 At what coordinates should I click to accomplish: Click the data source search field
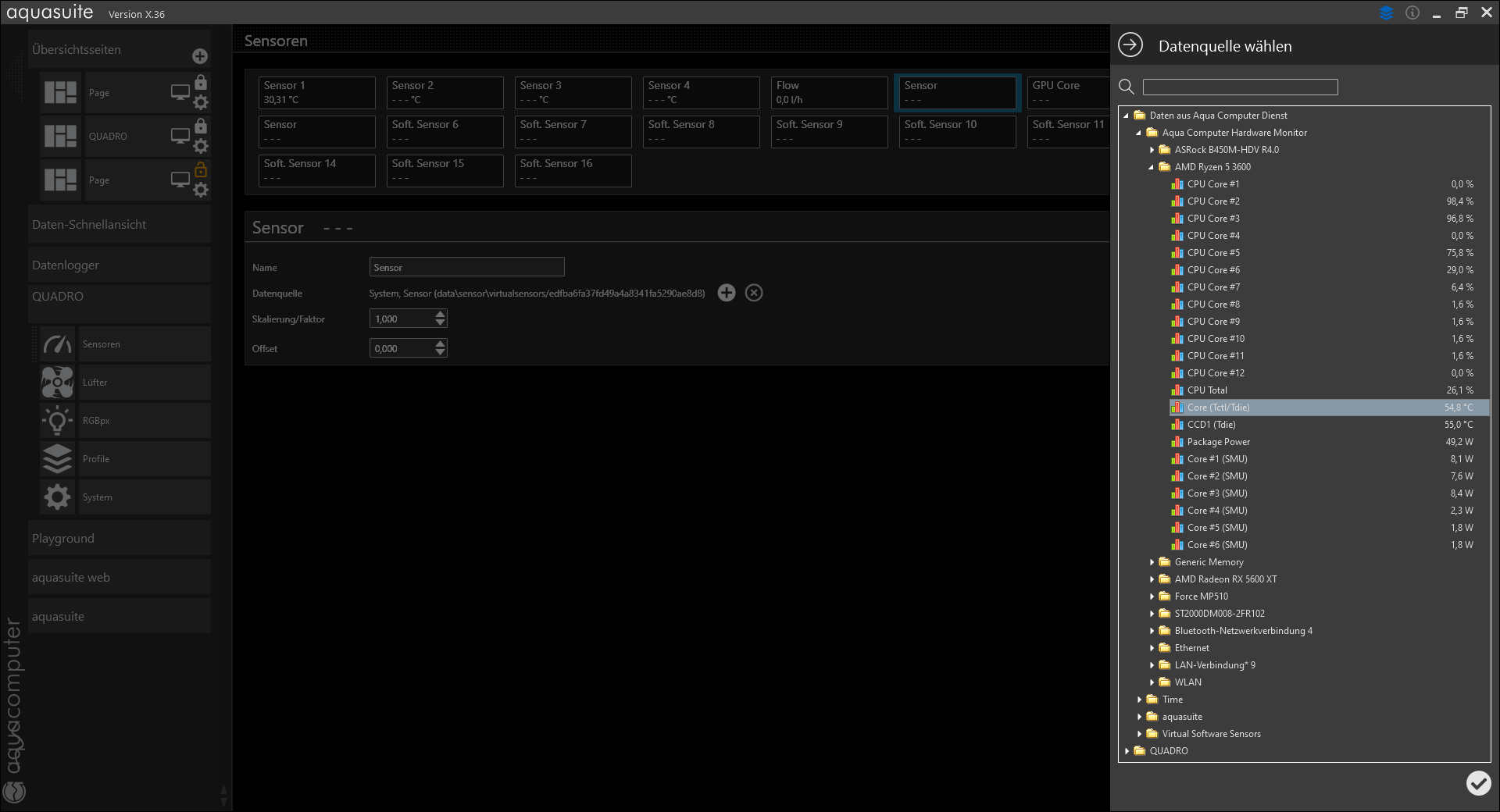1240,87
